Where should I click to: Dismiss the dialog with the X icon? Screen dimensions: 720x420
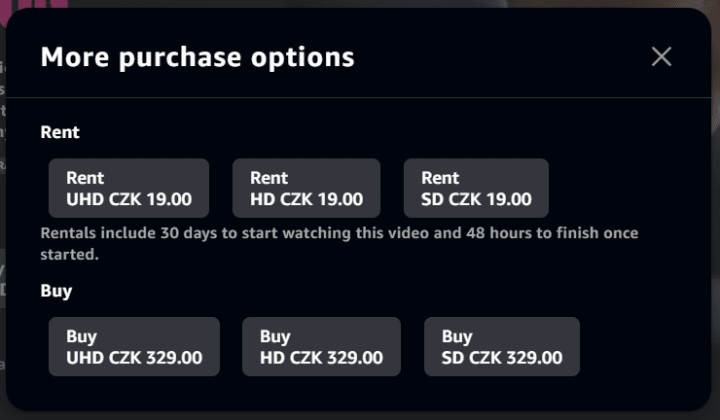661,57
